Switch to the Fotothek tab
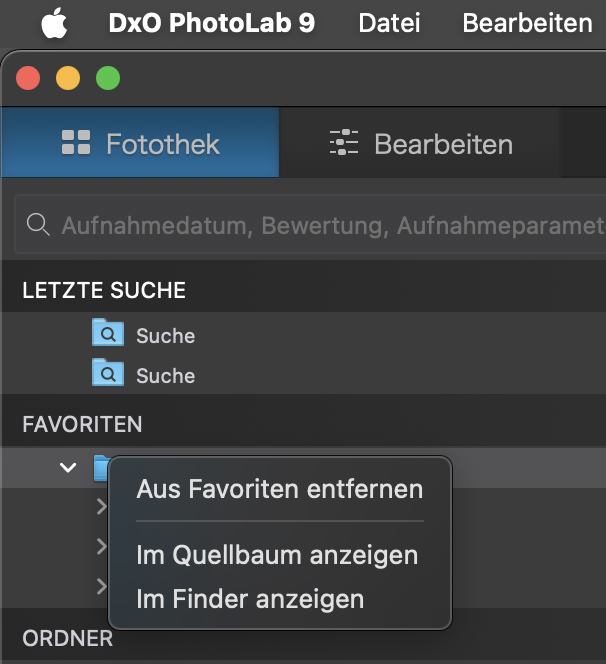The height and width of the screenshot is (664, 606). 140,144
